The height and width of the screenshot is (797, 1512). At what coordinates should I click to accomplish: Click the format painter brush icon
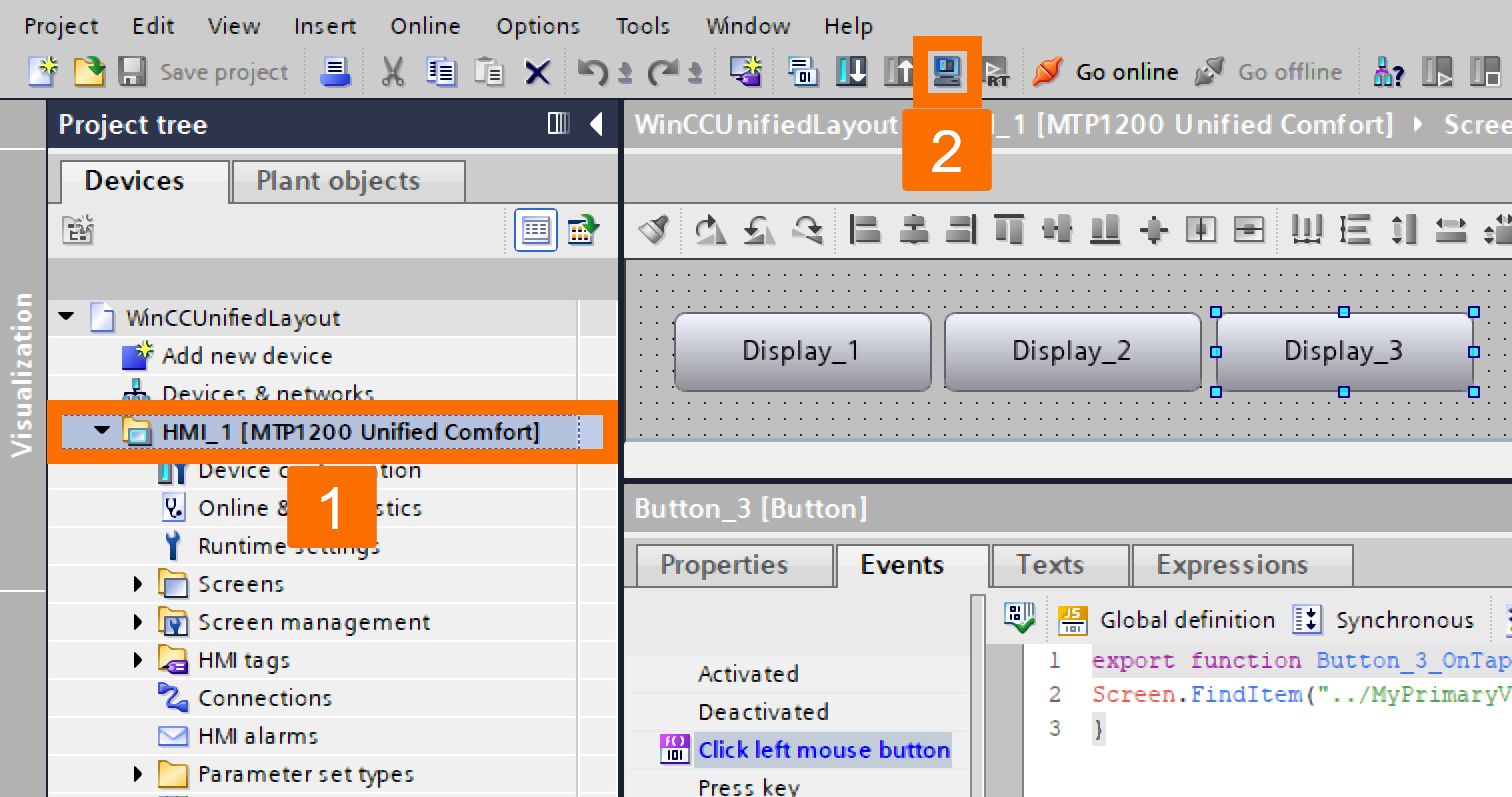(x=653, y=230)
